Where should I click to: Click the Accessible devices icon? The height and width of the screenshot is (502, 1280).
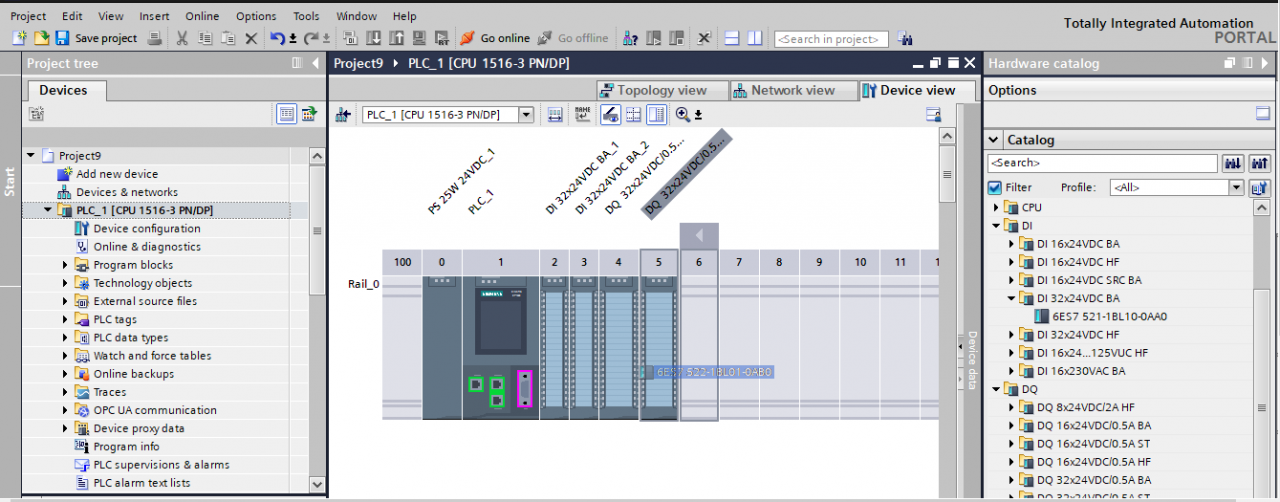[630, 38]
